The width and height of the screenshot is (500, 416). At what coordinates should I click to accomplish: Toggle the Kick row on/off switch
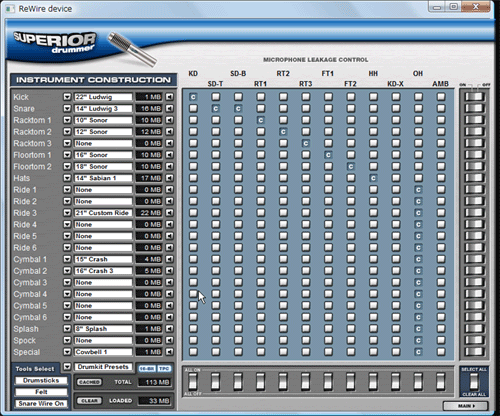pos(474,97)
